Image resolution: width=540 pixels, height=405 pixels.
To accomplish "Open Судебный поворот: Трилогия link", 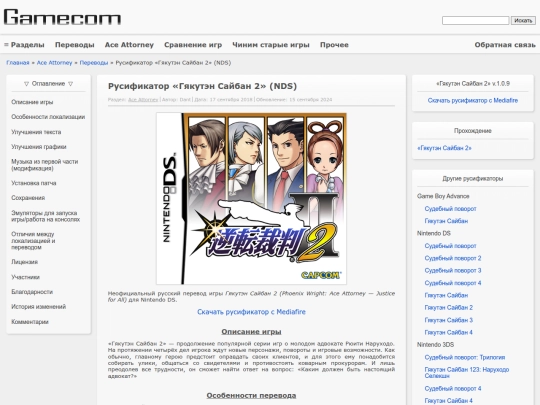I will (x=465, y=357).
